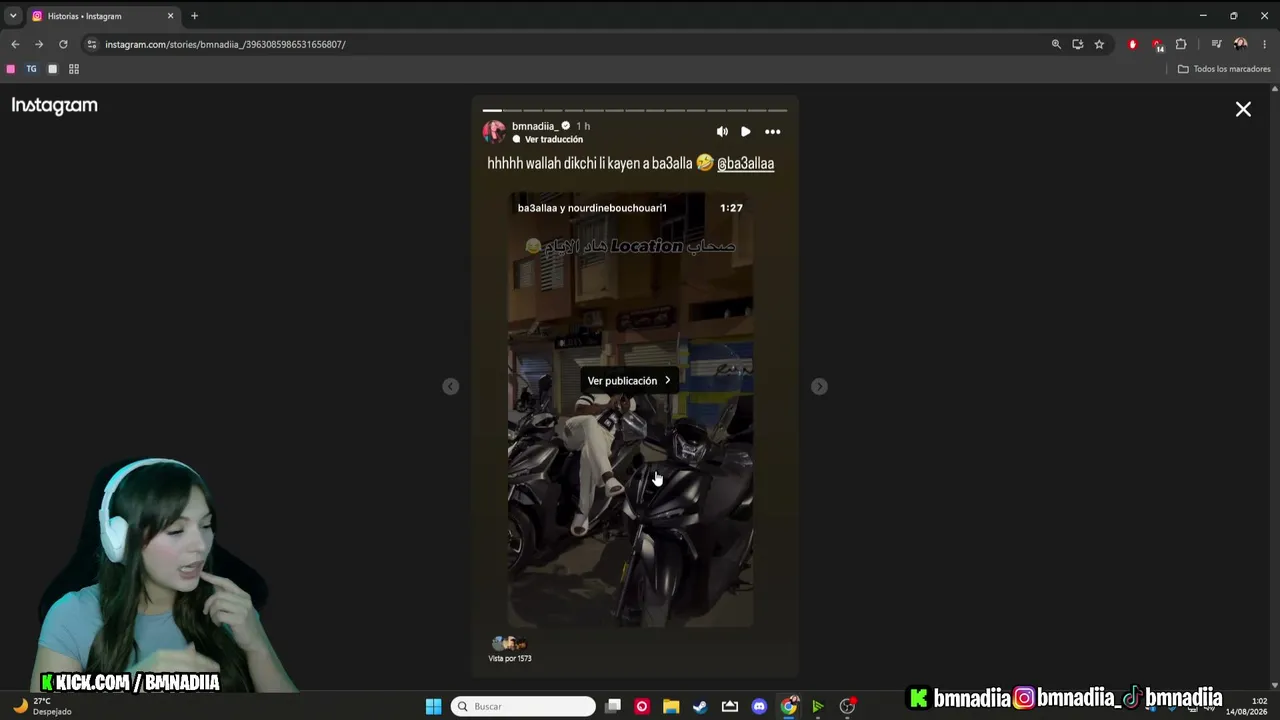This screenshot has width=1280, height=720.
Task: Click the taskbar "Buscar" search box
Action: pos(523,707)
